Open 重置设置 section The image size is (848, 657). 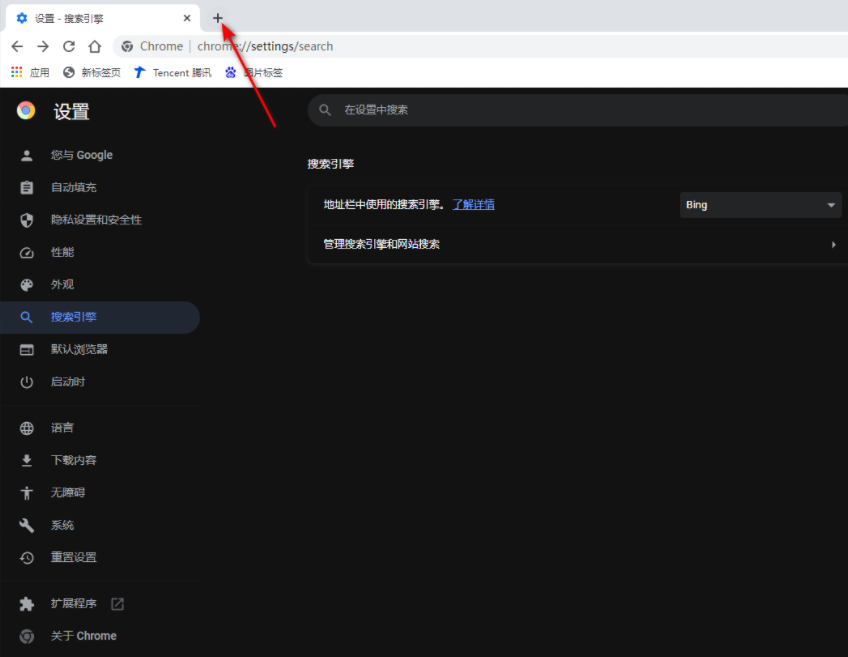tap(101, 558)
